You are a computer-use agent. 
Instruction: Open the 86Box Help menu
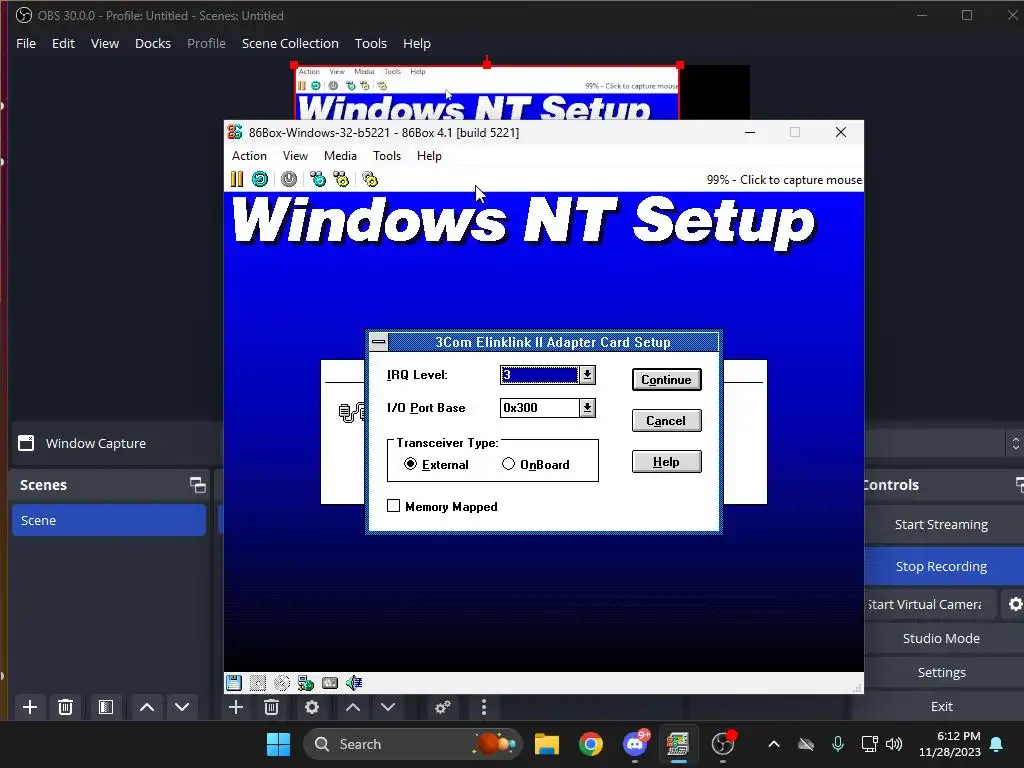tap(429, 155)
